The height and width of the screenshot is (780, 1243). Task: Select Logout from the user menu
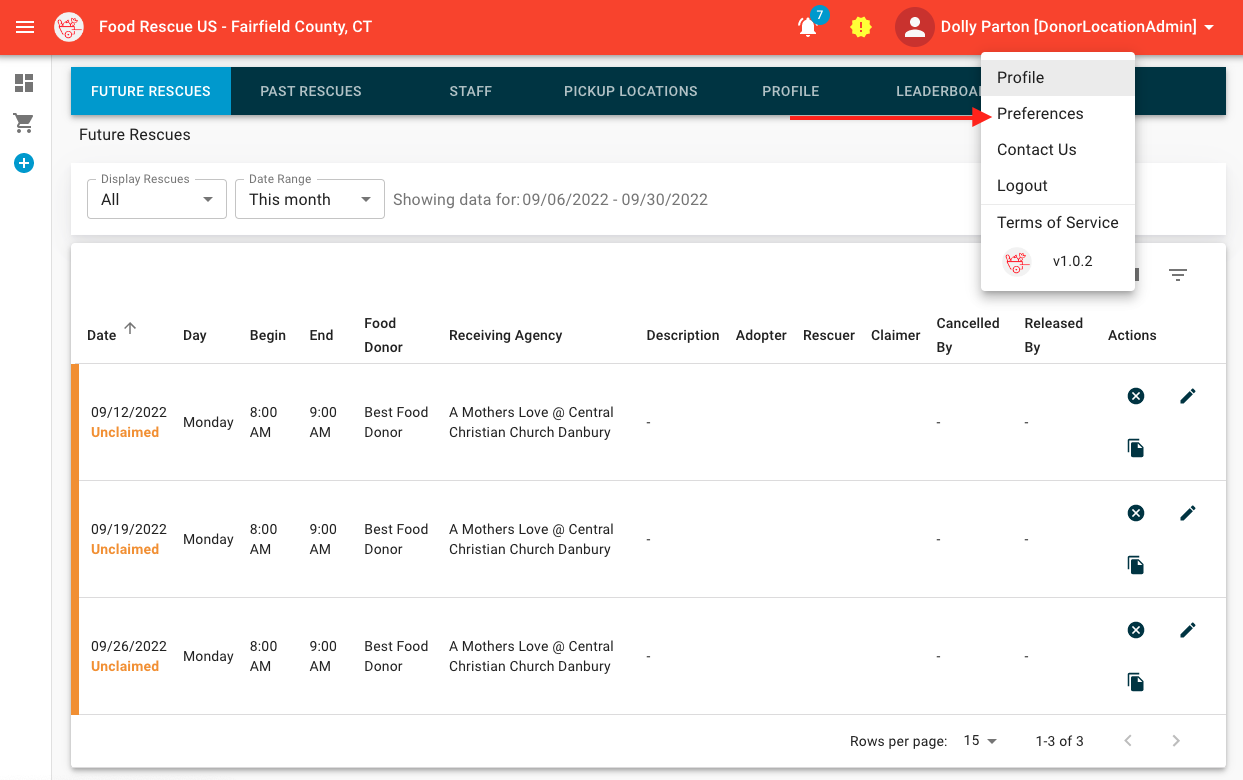click(x=1058, y=186)
